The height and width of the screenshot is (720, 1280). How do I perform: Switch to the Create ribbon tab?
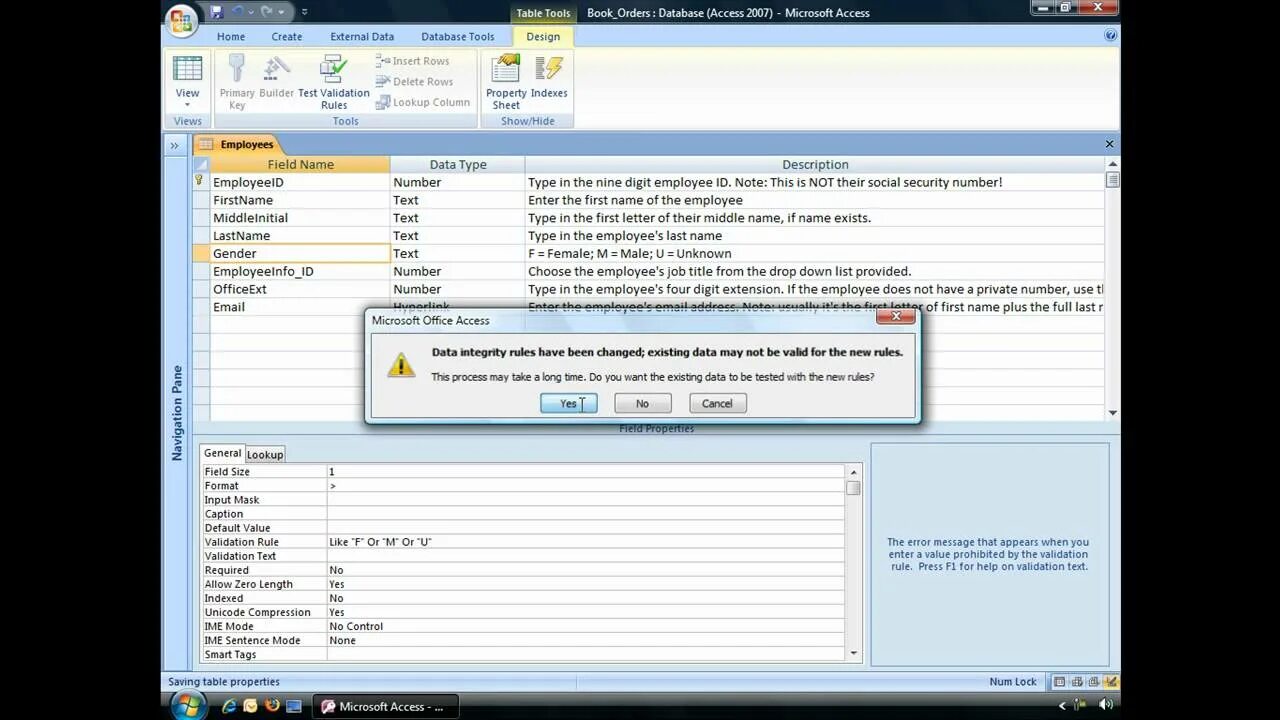(286, 36)
